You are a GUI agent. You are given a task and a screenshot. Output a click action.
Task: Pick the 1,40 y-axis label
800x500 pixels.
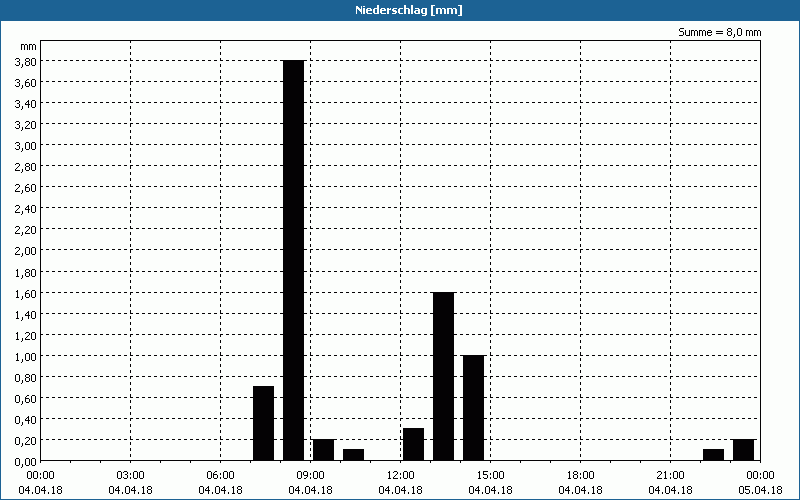tap(25, 315)
